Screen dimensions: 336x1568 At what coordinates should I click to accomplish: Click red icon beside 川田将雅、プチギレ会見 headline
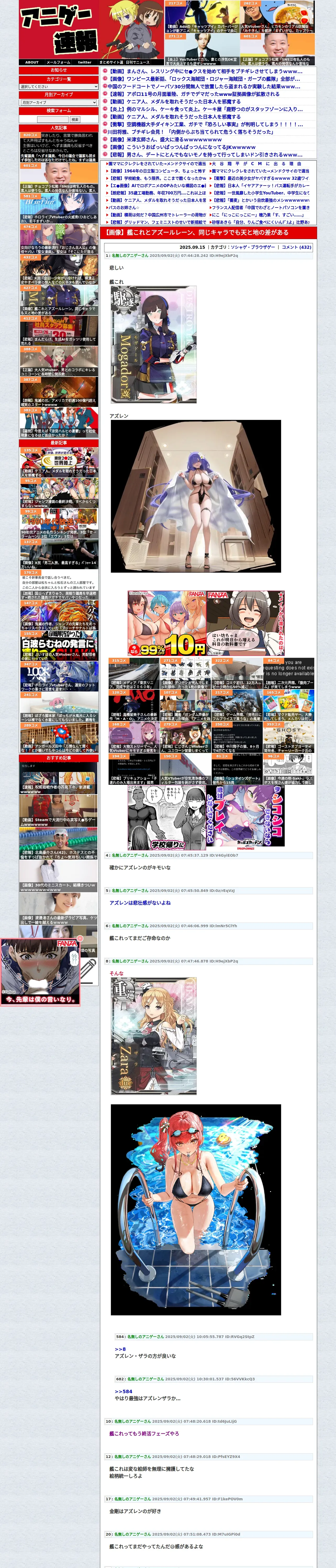click(x=105, y=132)
